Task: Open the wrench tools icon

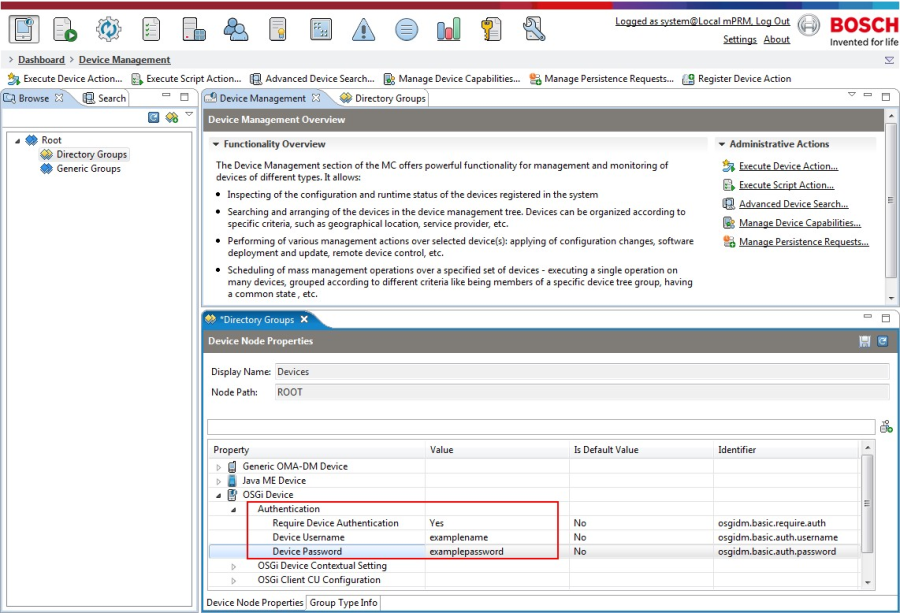Action: tap(534, 29)
